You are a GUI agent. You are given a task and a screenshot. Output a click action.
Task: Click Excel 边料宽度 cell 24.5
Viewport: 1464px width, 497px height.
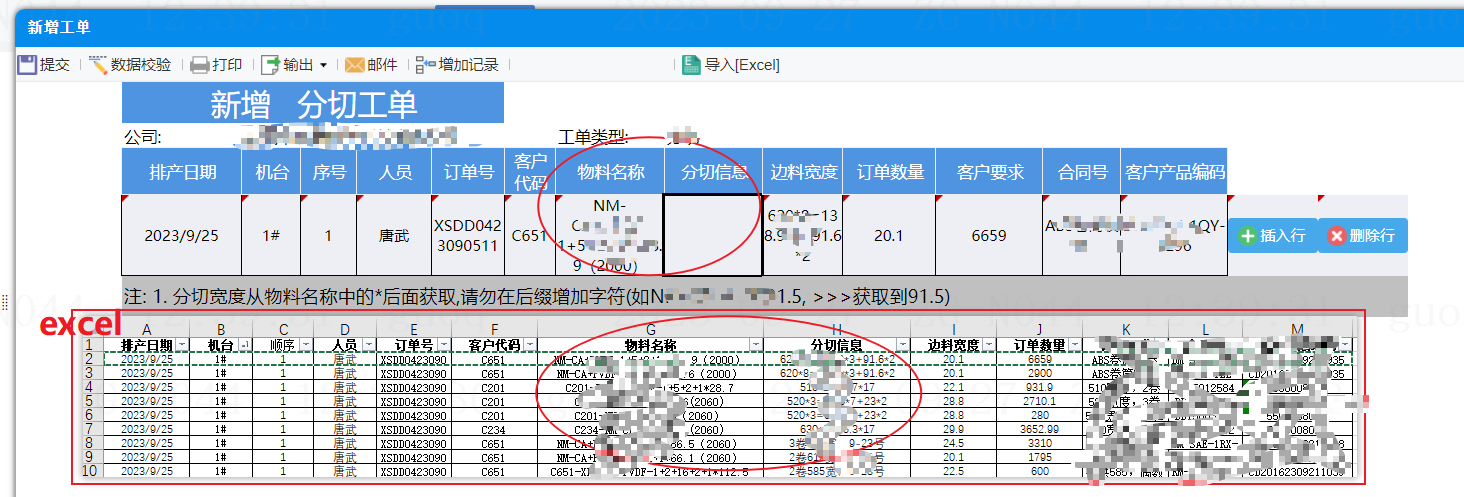tap(951, 443)
